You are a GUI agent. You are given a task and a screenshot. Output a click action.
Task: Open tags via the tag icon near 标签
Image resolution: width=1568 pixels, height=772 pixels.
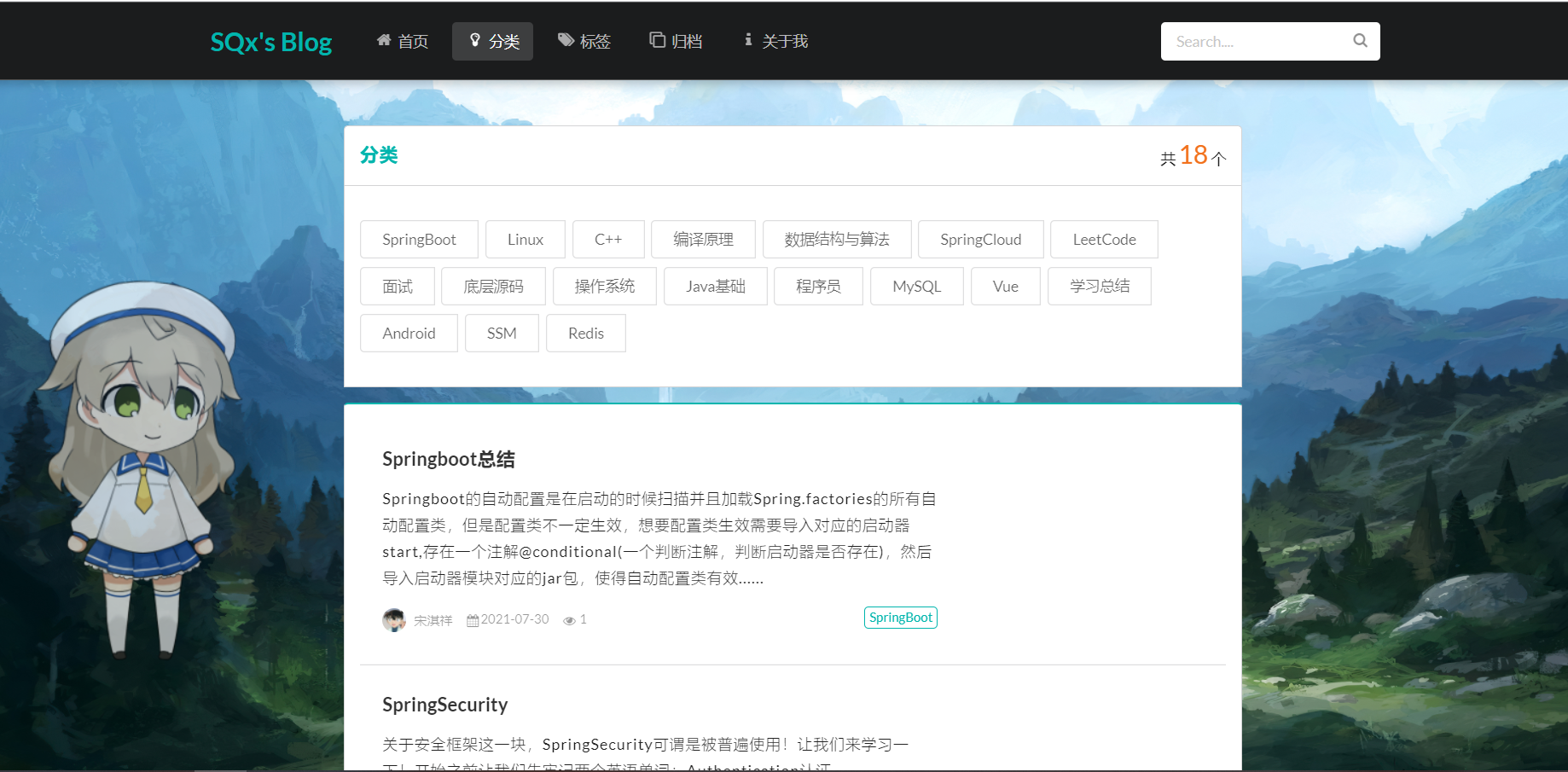(565, 40)
